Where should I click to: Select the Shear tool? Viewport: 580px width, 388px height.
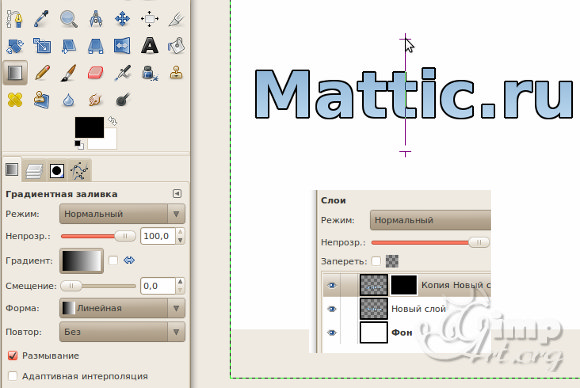point(69,46)
